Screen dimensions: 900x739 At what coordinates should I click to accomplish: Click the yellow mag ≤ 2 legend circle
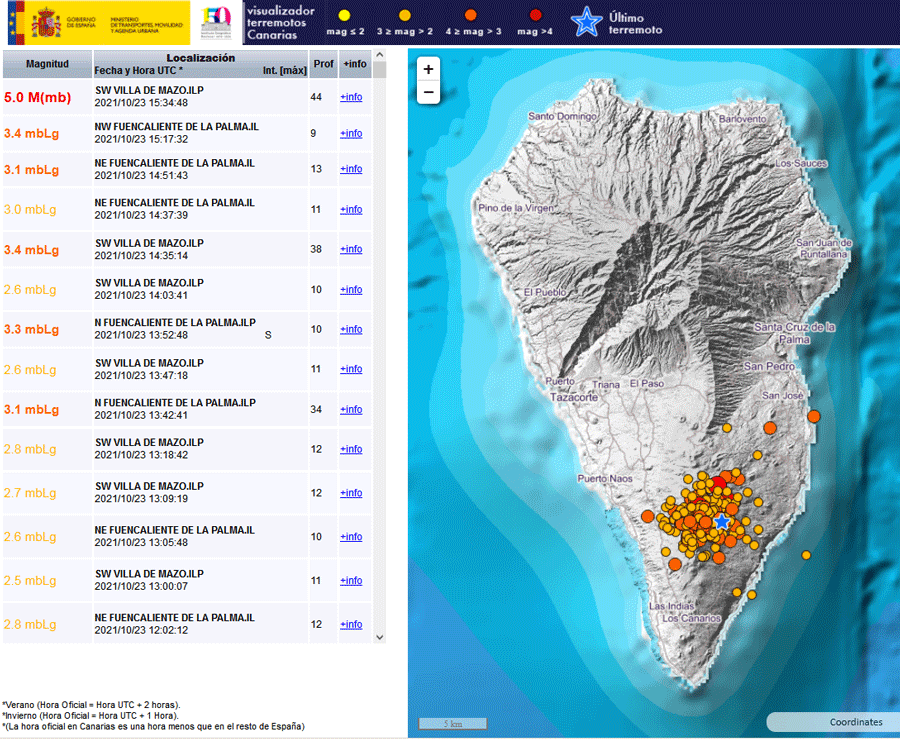click(x=344, y=15)
